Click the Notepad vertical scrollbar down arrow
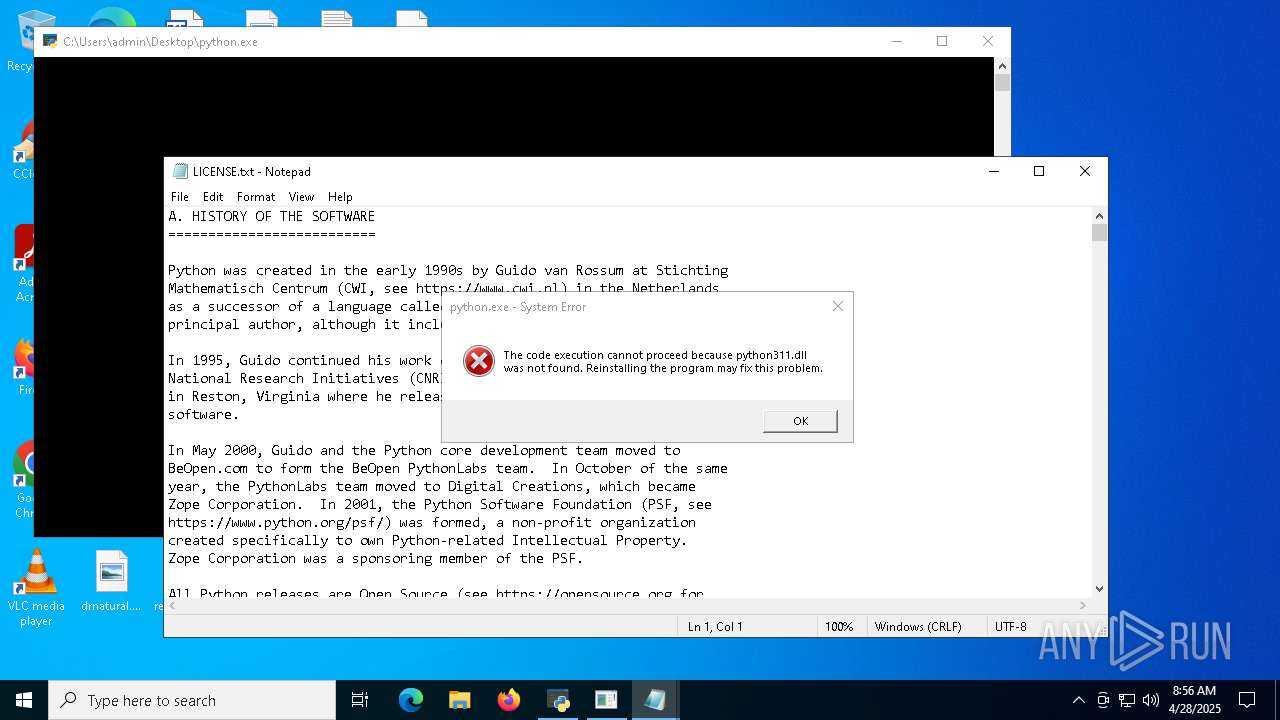This screenshot has width=1280, height=720. click(x=1099, y=589)
